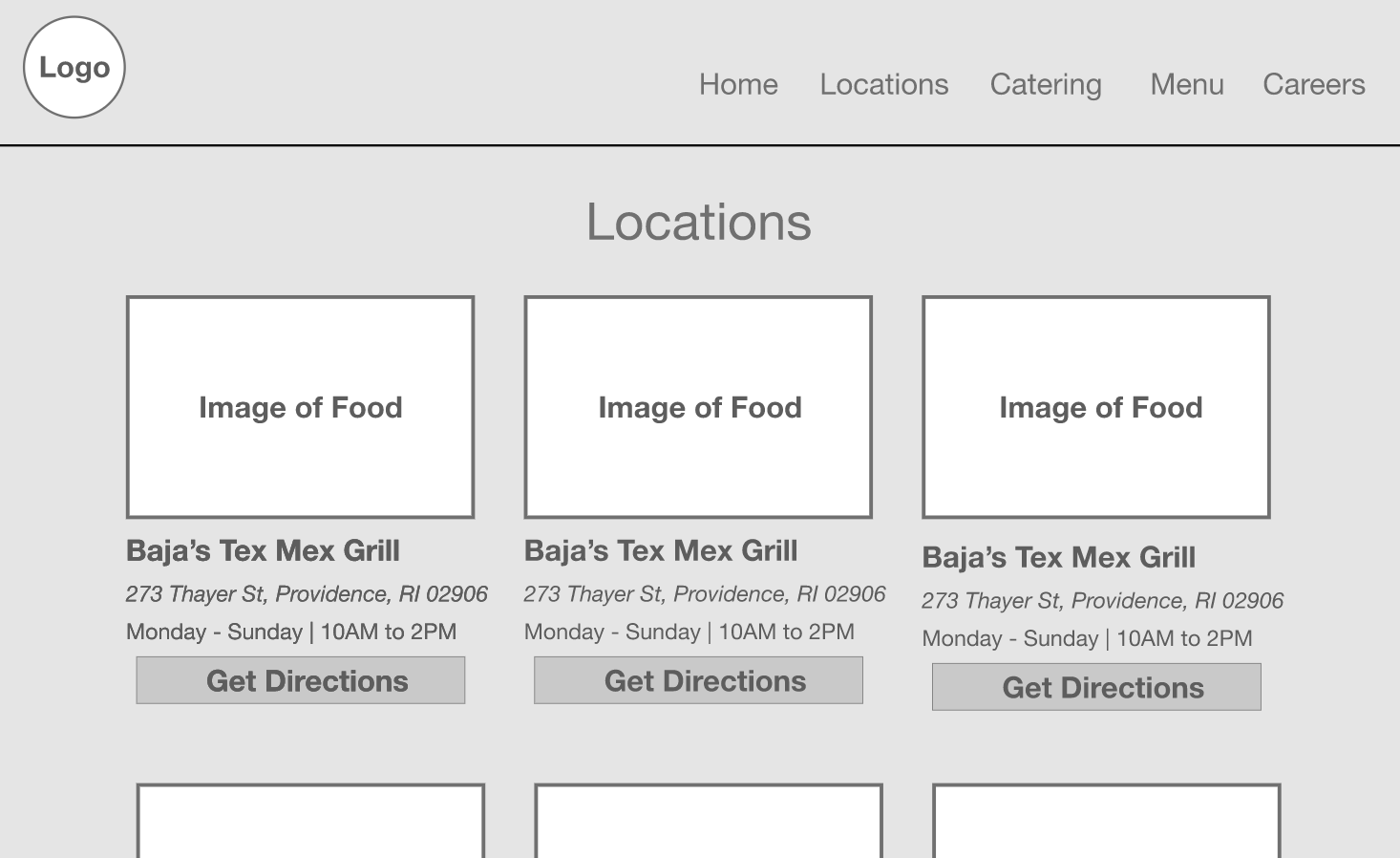Image resolution: width=1400 pixels, height=858 pixels.
Task: Click the right location's Thayer St address
Action: pos(1102,601)
